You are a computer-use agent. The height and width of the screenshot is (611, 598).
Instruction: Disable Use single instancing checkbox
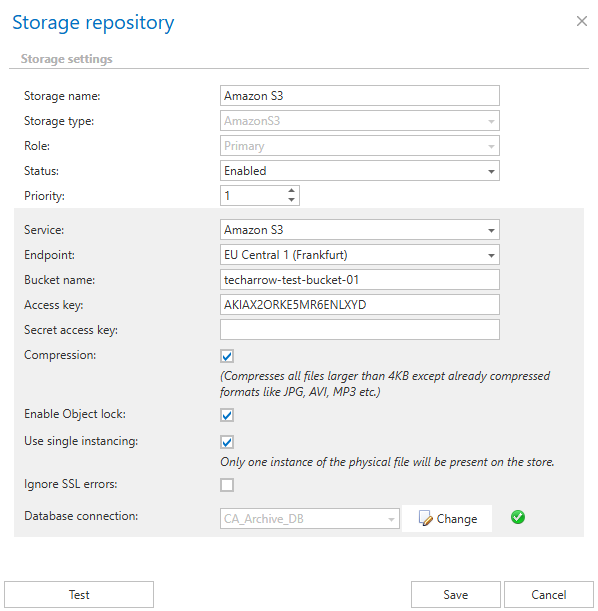coord(227,442)
